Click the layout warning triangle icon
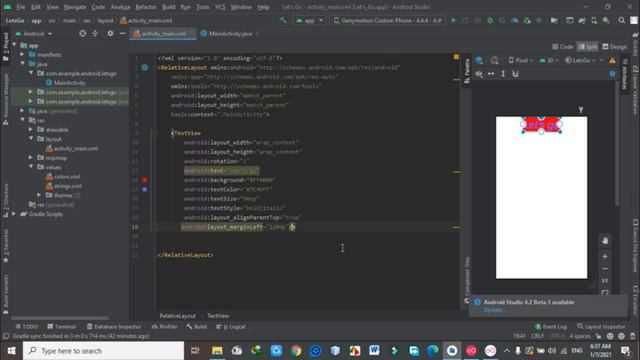The image size is (640, 360). tap(612, 60)
